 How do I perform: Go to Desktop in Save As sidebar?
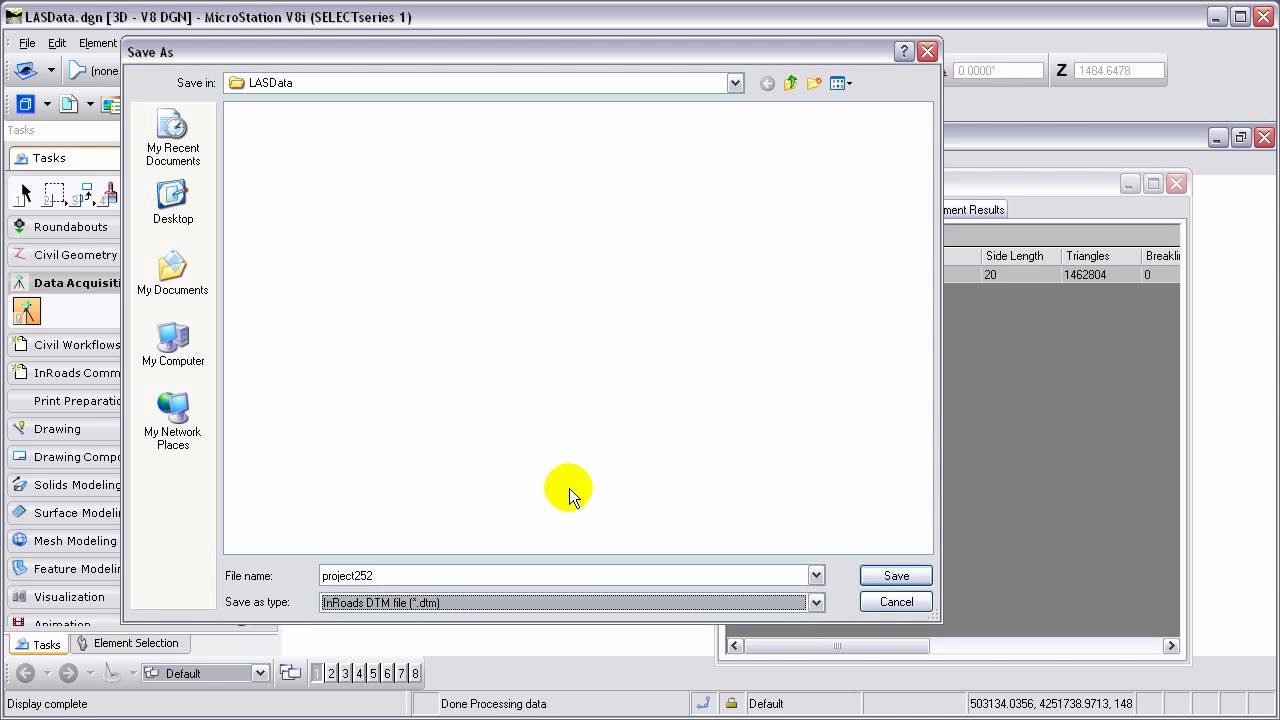[172, 202]
